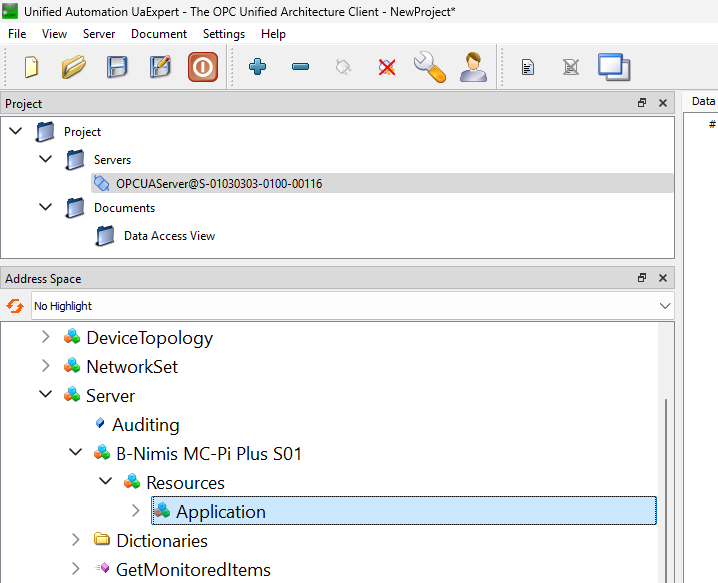Open a project via the folder icon

[x=74, y=67]
